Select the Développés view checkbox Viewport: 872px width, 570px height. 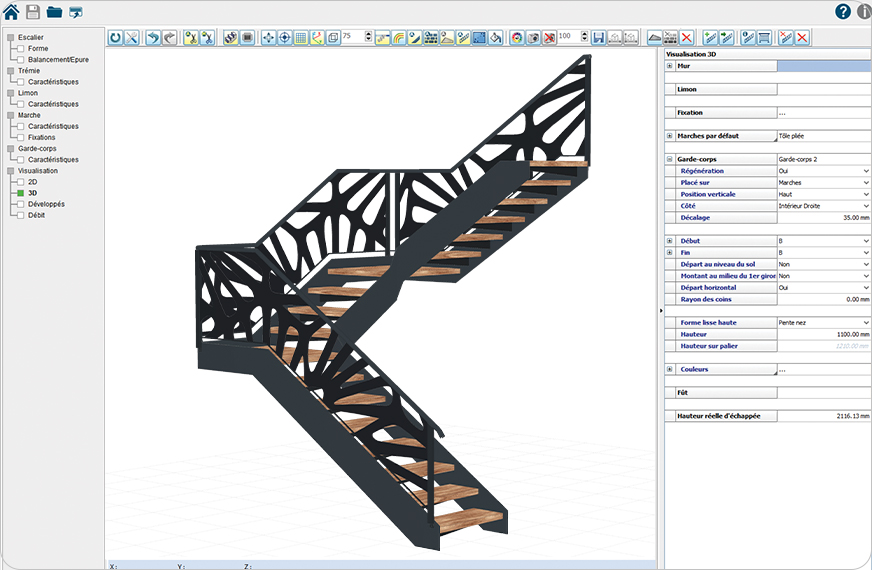(x=20, y=204)
